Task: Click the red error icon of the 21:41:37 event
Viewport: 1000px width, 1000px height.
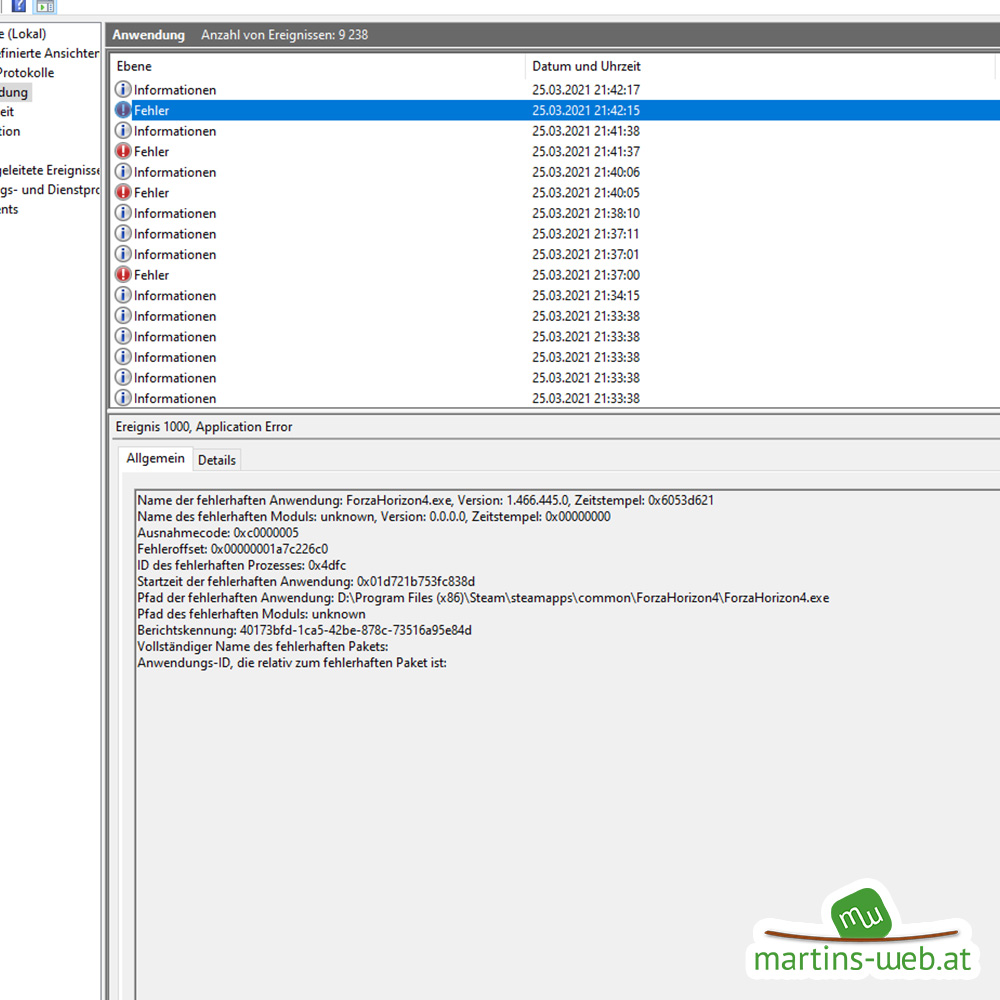Action: click(x=123, y=151)
